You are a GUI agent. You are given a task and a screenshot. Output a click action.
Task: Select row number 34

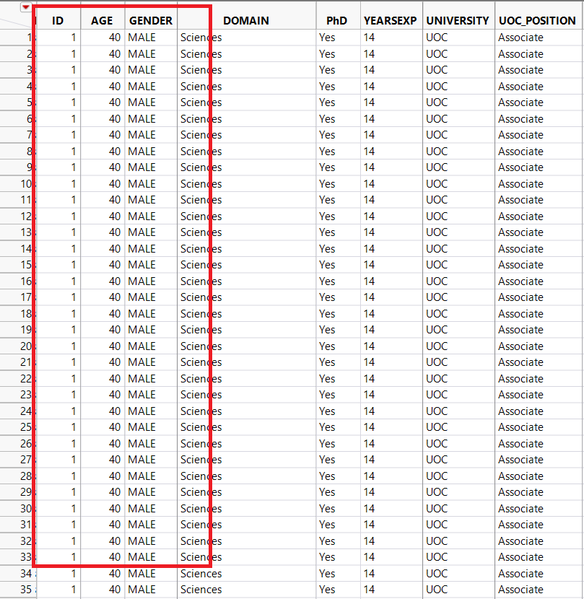[x=18, y=573]
